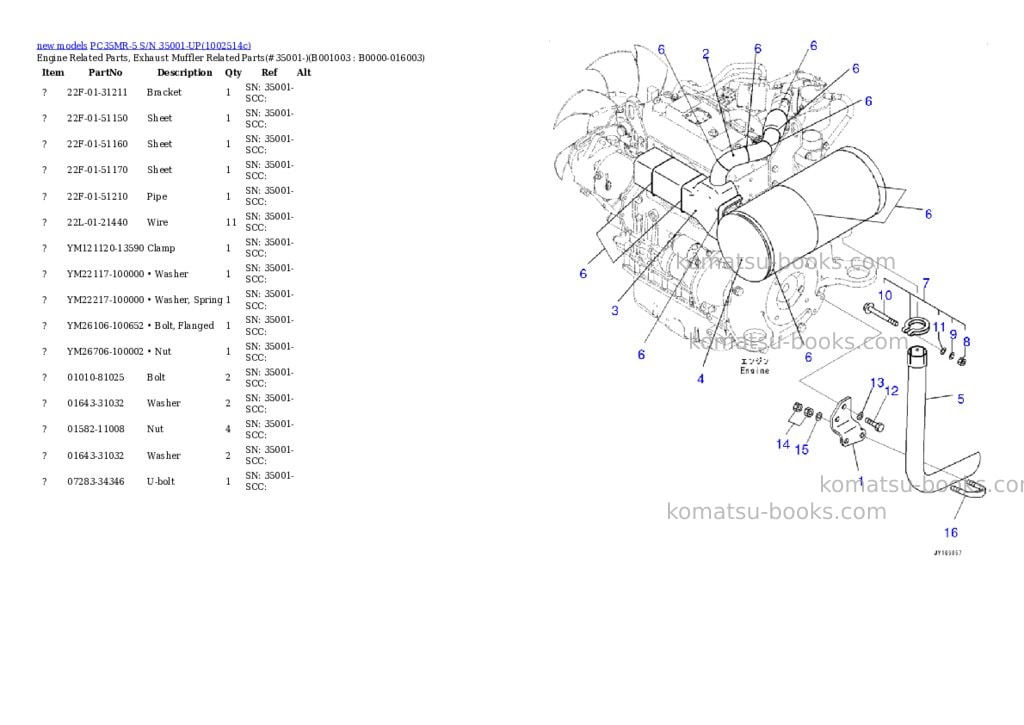Select part number 01582-11008
This screenshot has height=725, width=1024.
(95, 429)
